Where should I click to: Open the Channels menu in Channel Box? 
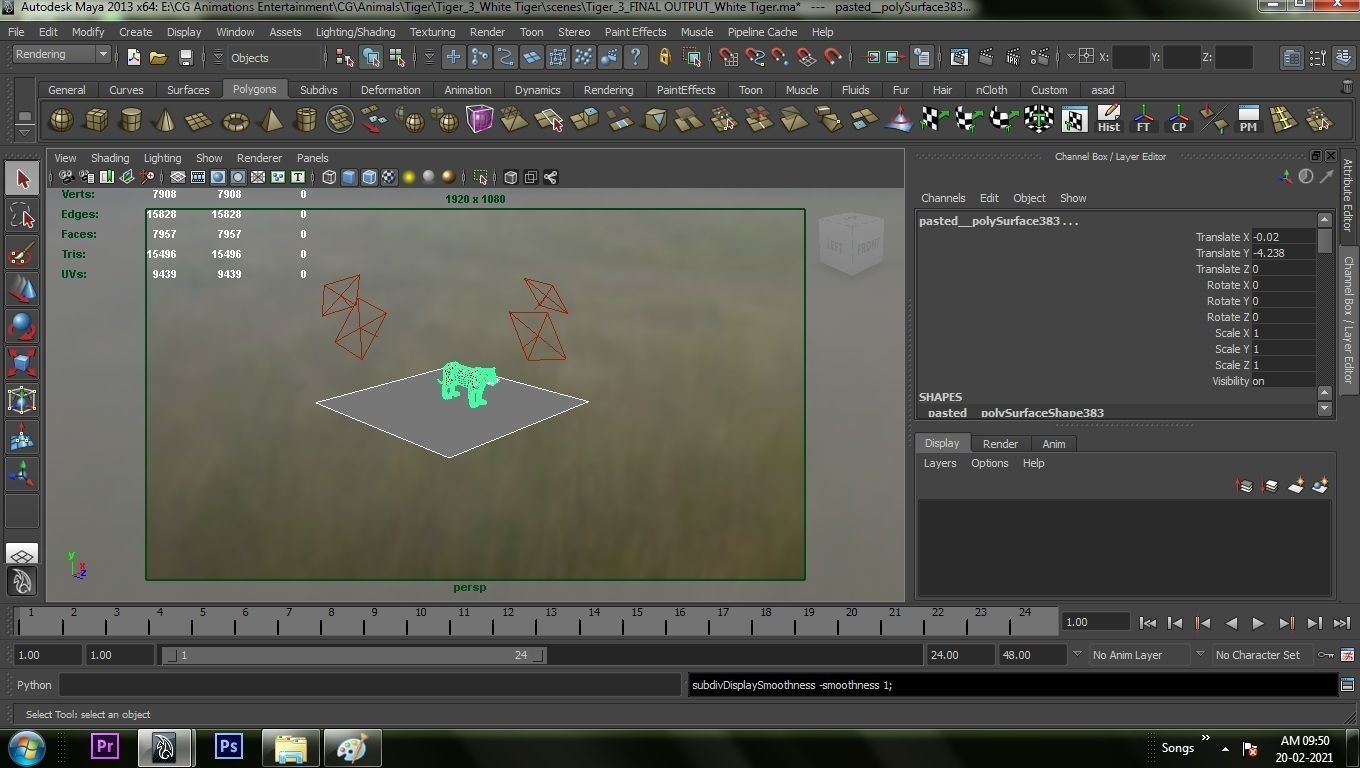(943, 198)
